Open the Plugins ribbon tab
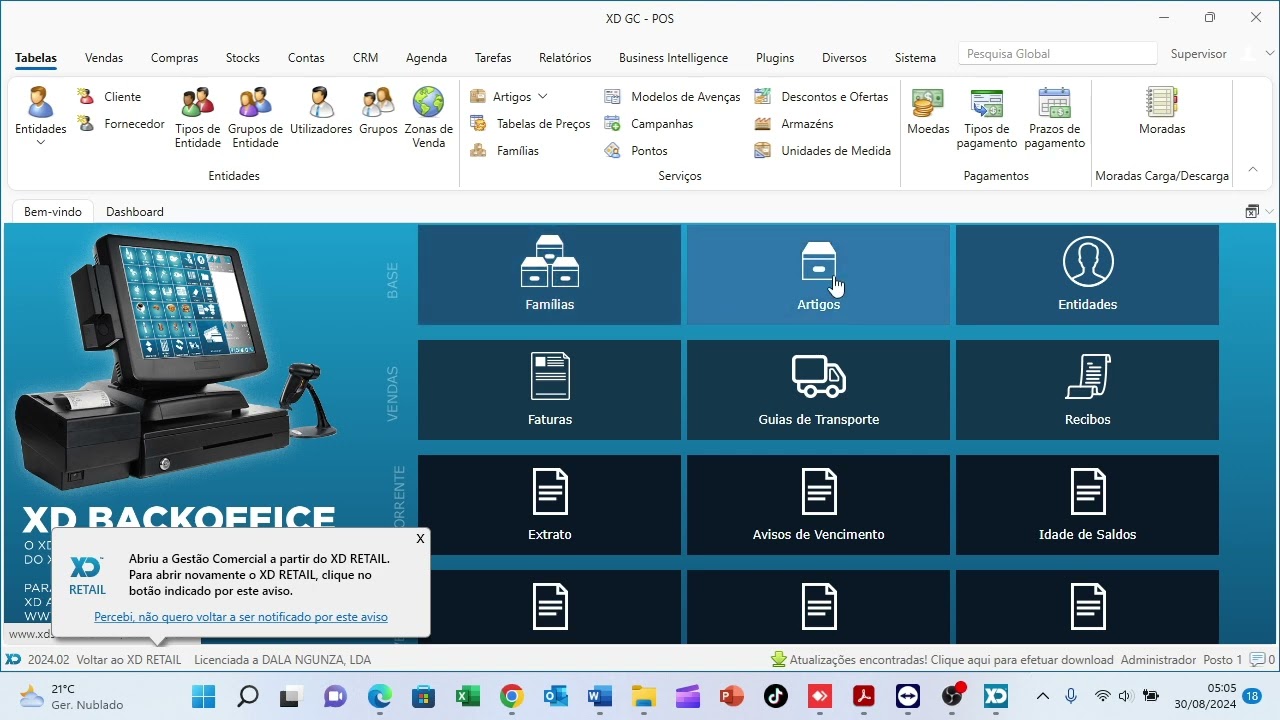The height and width of the screenshot is (720, 1280). click(x=775, y=58)
